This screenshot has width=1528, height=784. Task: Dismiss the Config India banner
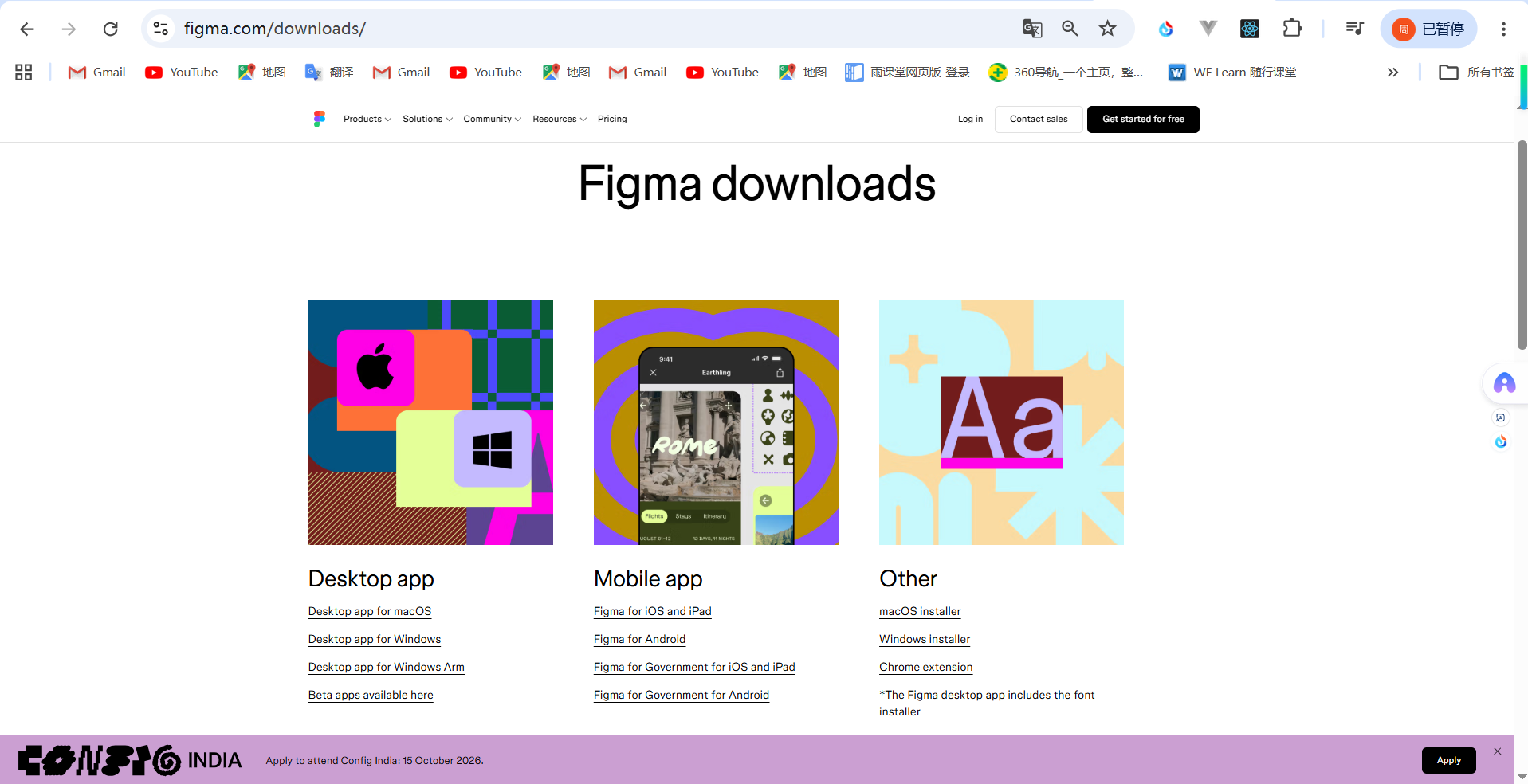tap(1498, 751)
